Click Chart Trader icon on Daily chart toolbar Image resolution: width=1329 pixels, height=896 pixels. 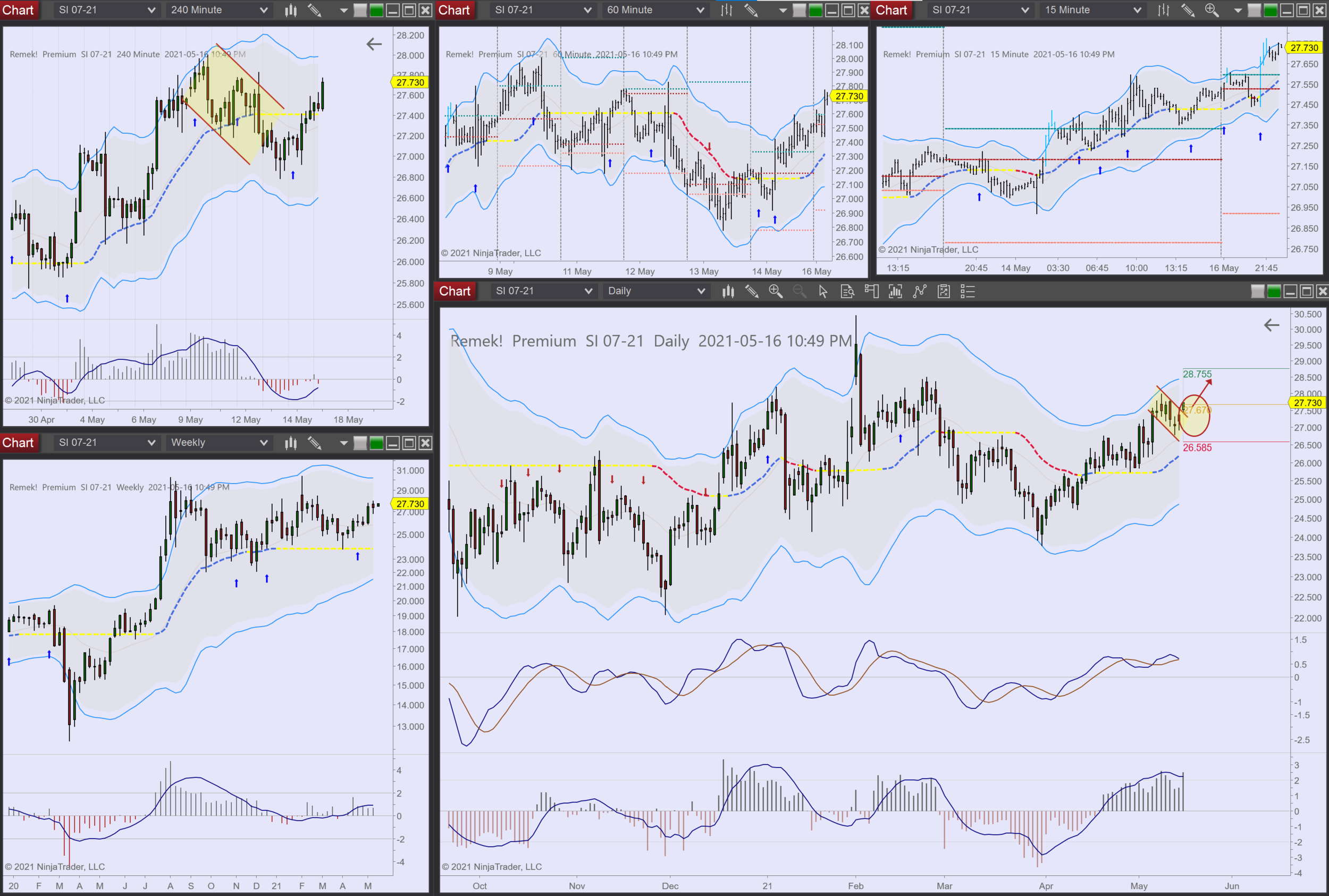click(871, 291)
